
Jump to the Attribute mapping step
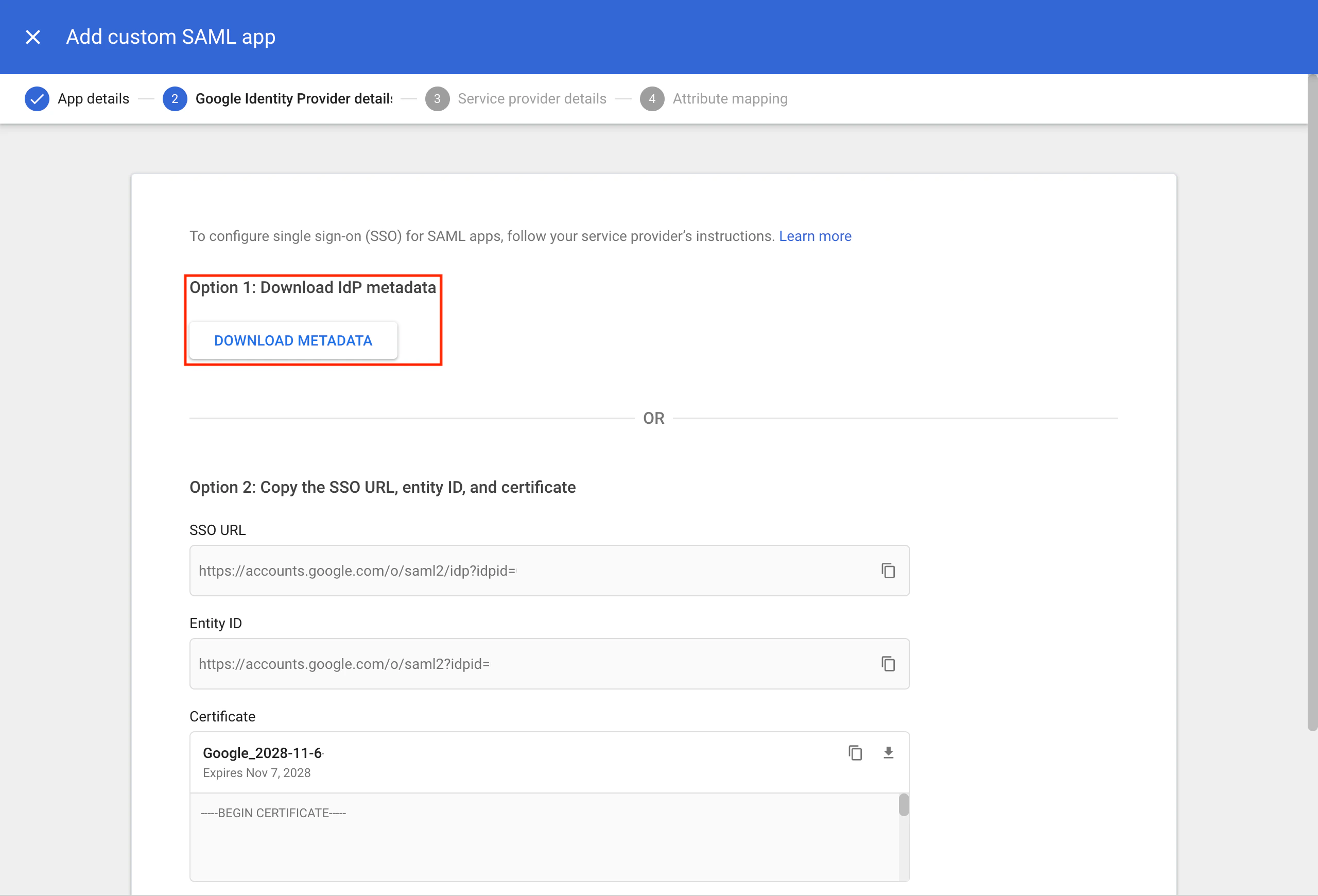click(730, 99)
